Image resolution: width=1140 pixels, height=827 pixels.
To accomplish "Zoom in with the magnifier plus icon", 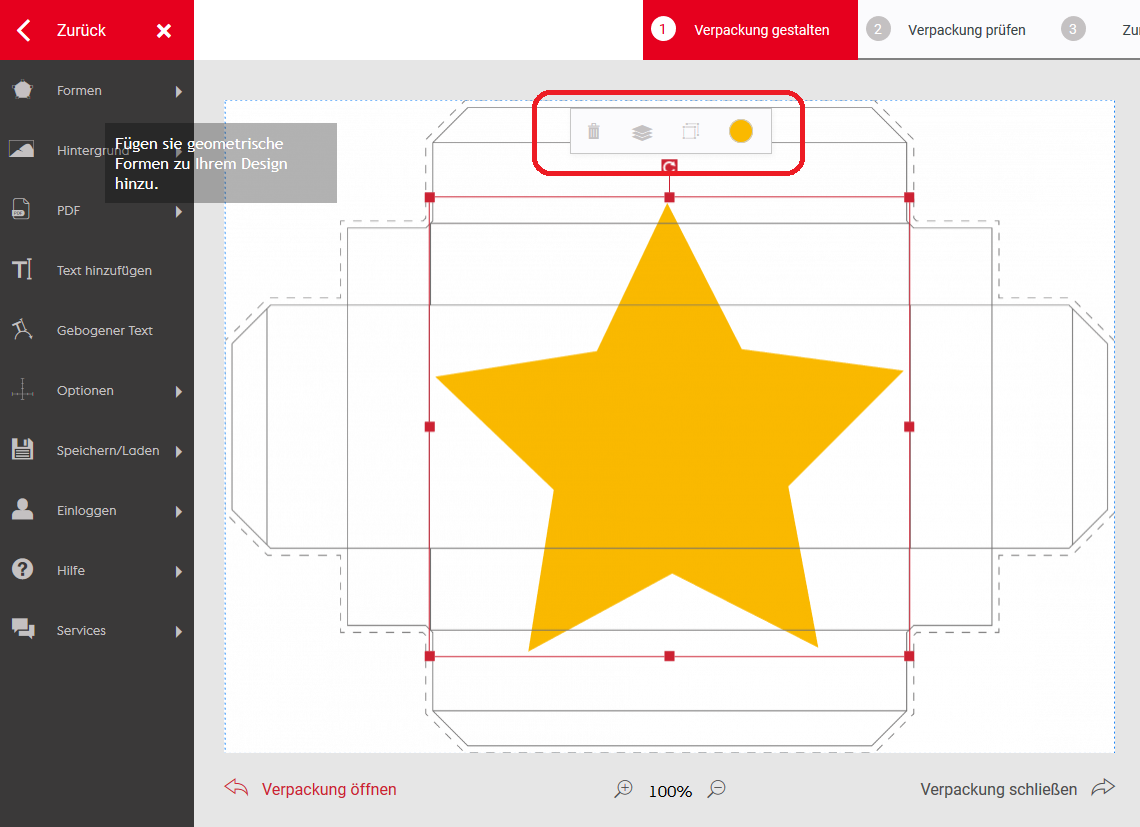I will pyautogui.click(x=624, y=789).
